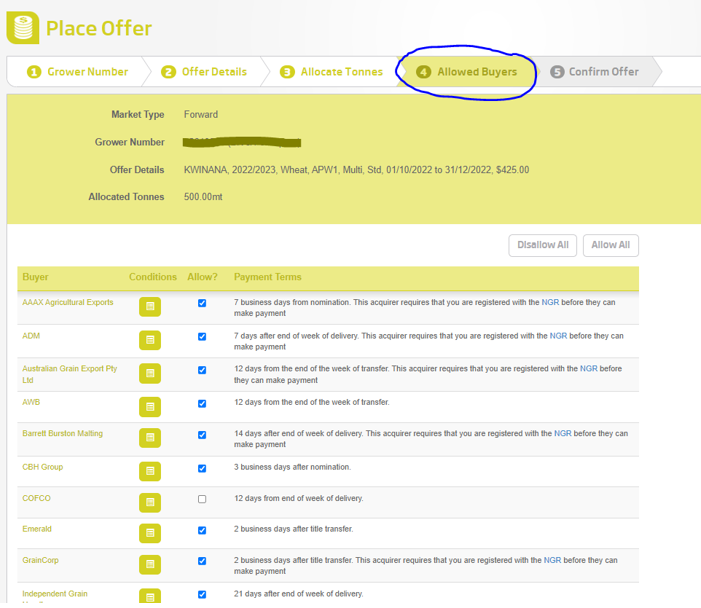Click the Disallow All button

click(x=543, y=245)
